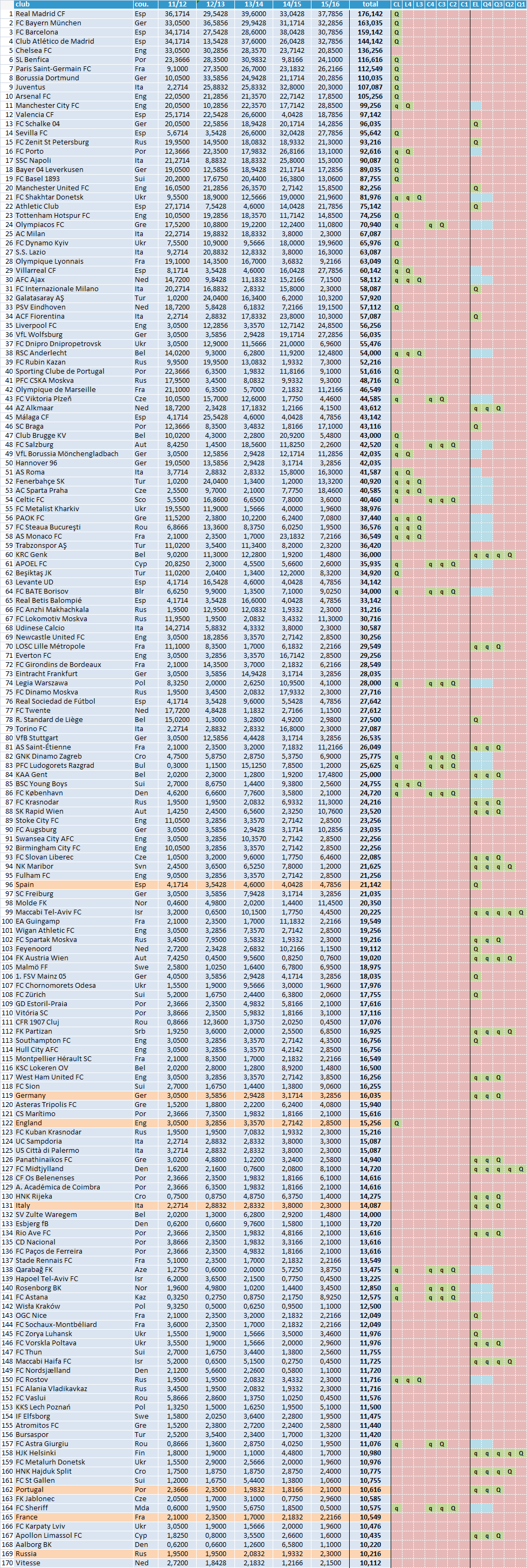Click the 'C4' column header

431,4
